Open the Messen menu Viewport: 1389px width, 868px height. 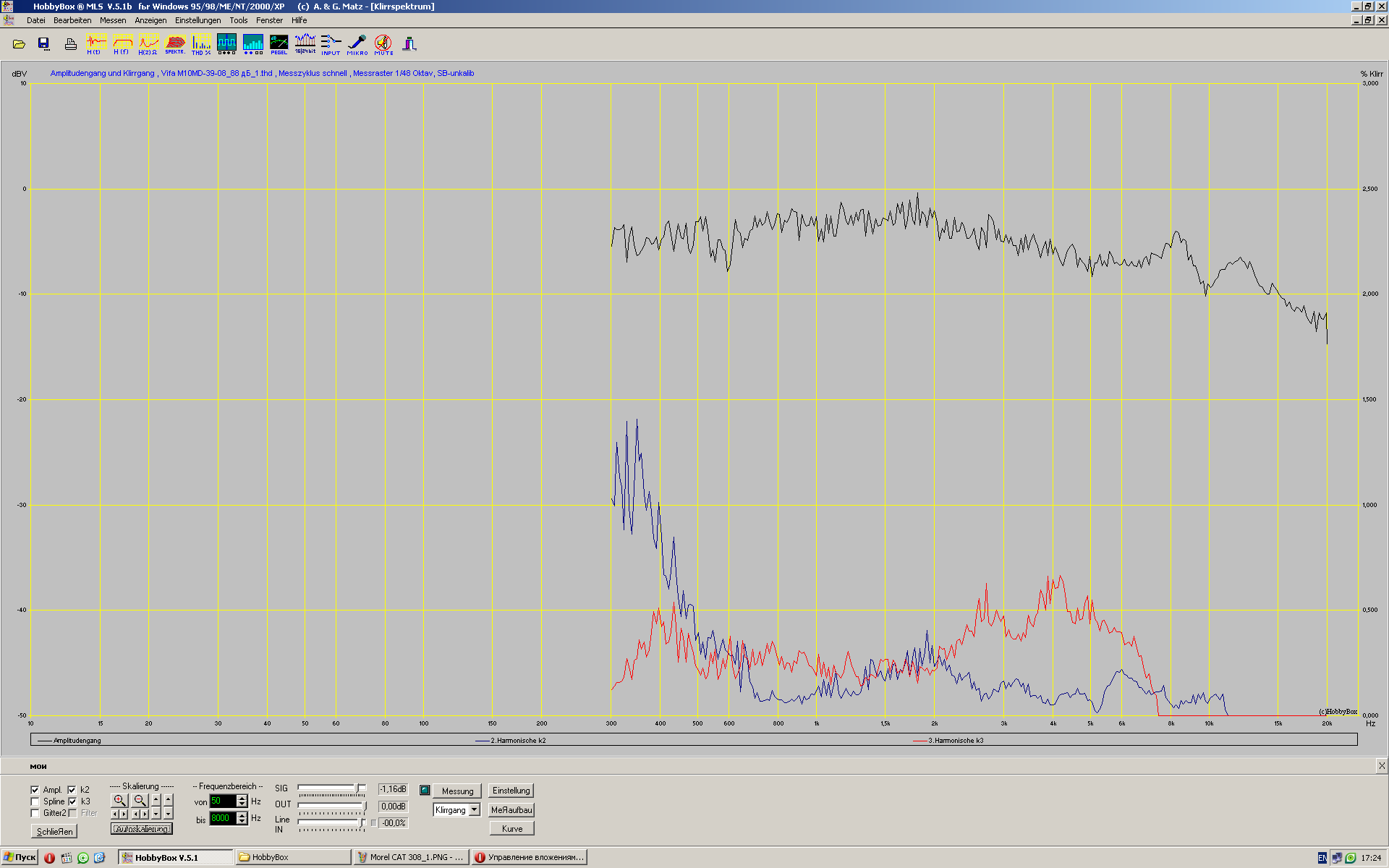click(x=113, y=20)
